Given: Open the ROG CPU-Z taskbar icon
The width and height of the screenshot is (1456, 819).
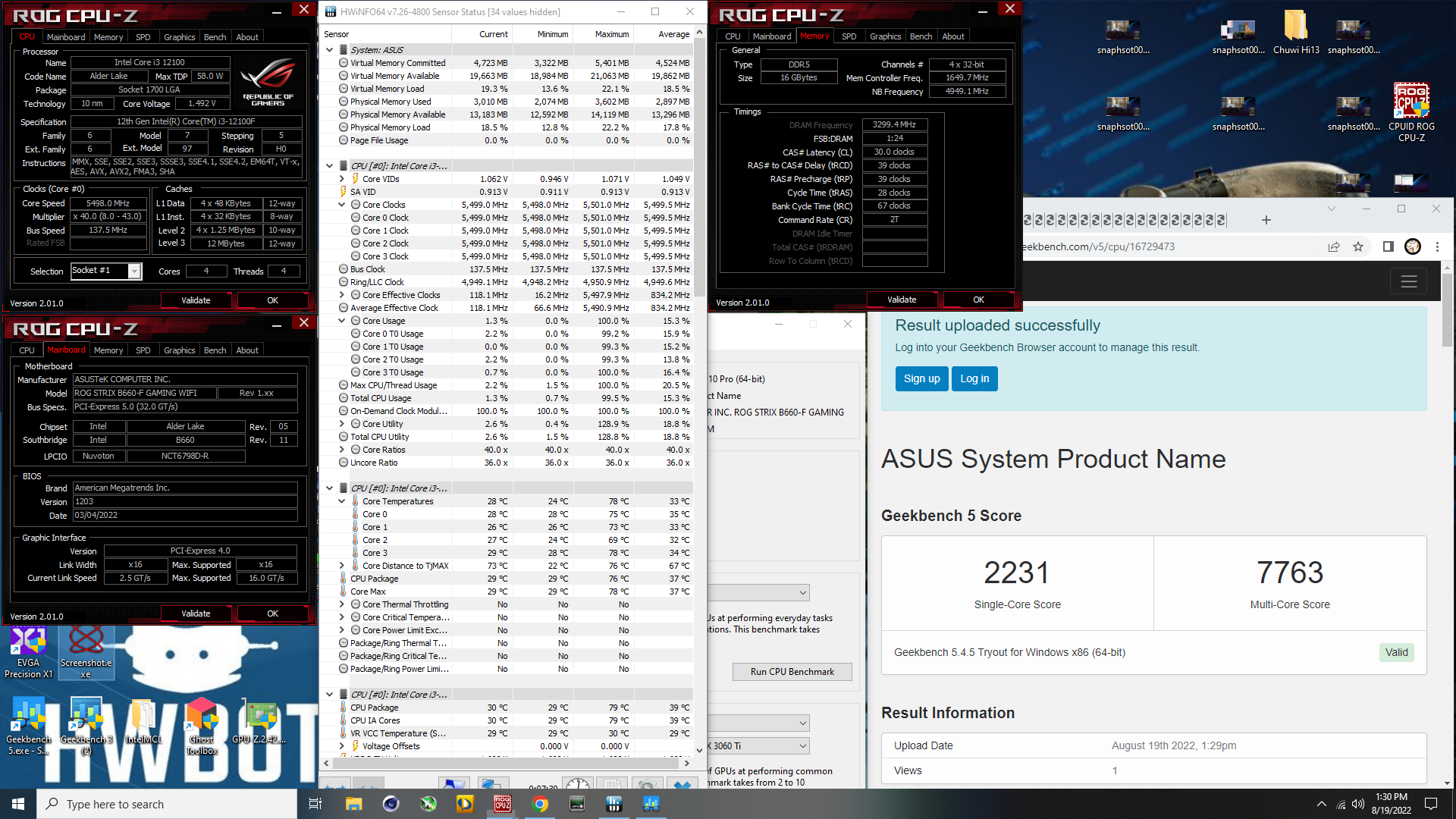Looking at the screenshot, I should [503, 804].
